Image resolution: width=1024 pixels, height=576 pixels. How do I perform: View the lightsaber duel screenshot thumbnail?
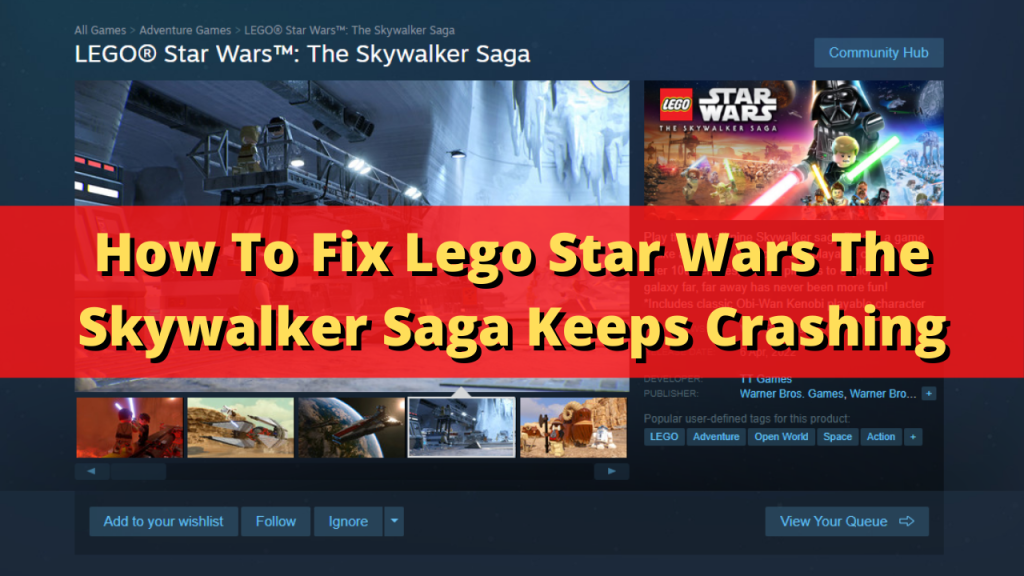tap(129, 428)
